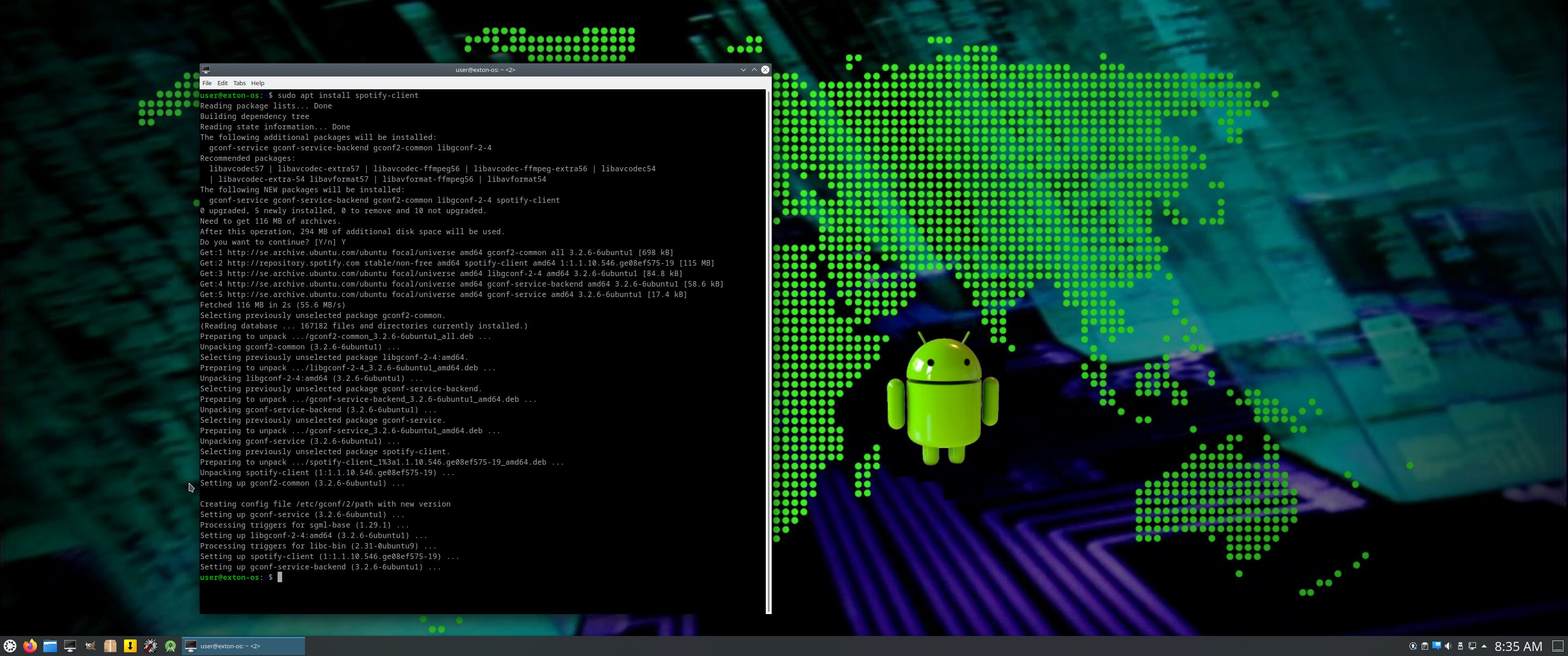Open the Tabs menu in the terminal
1568x656 pixels.
(x=239, y=83)
